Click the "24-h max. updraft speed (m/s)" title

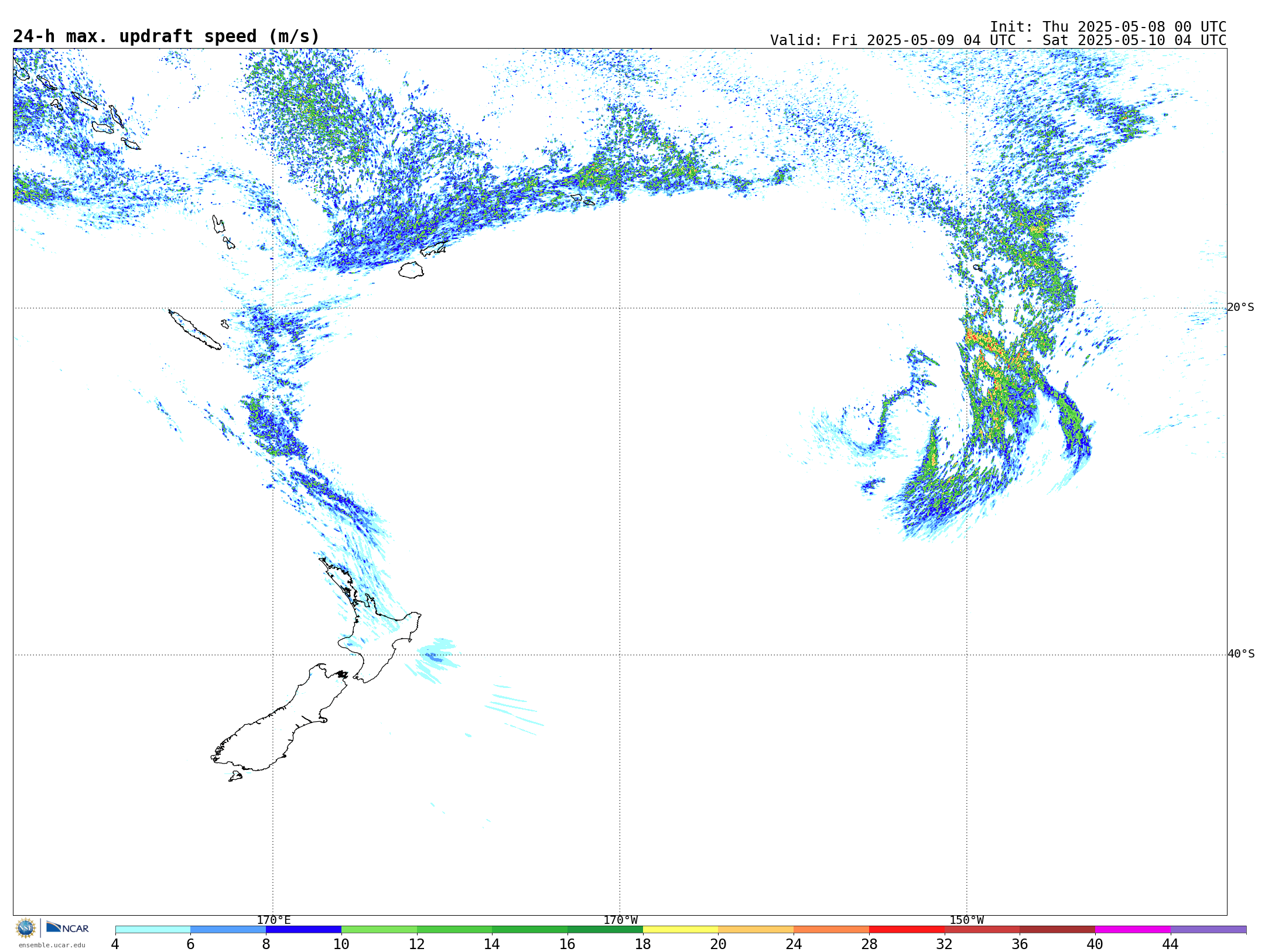[166, 36]
